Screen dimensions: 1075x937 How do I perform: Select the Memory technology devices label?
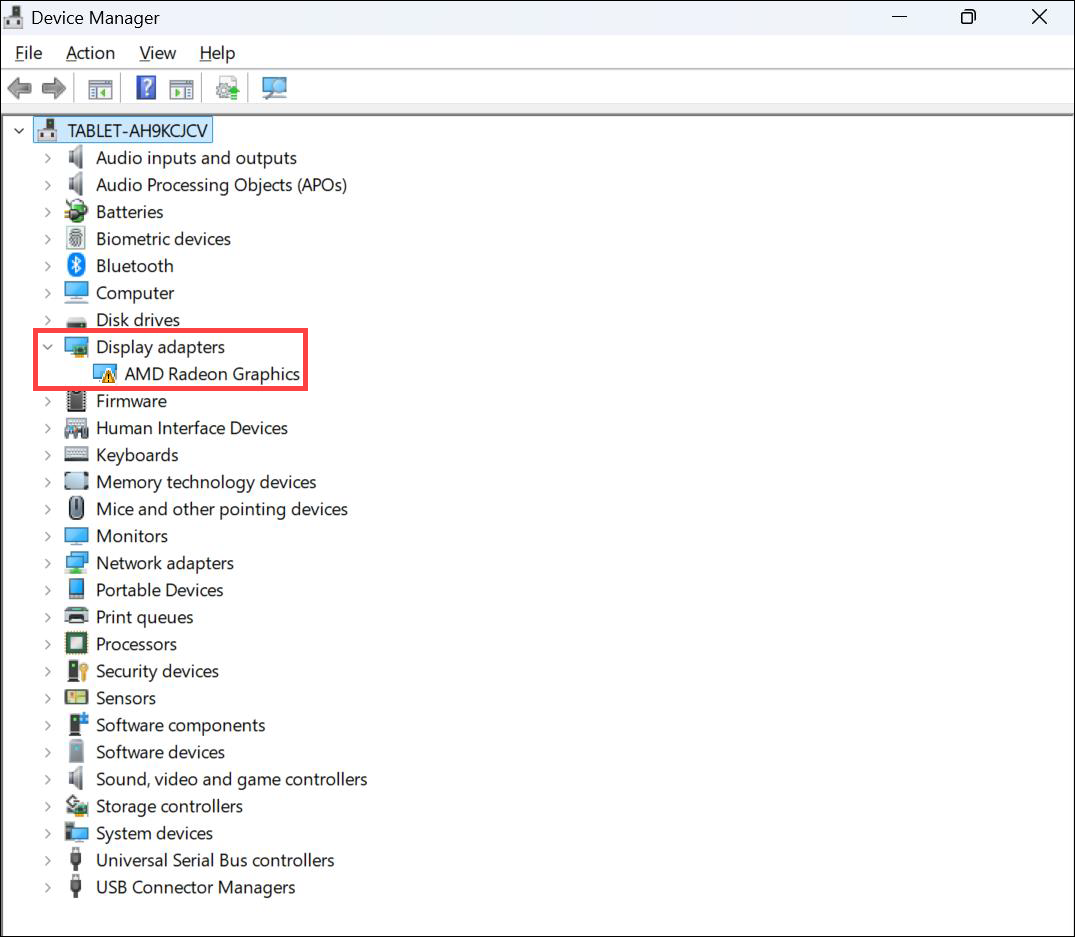point(206,482)
